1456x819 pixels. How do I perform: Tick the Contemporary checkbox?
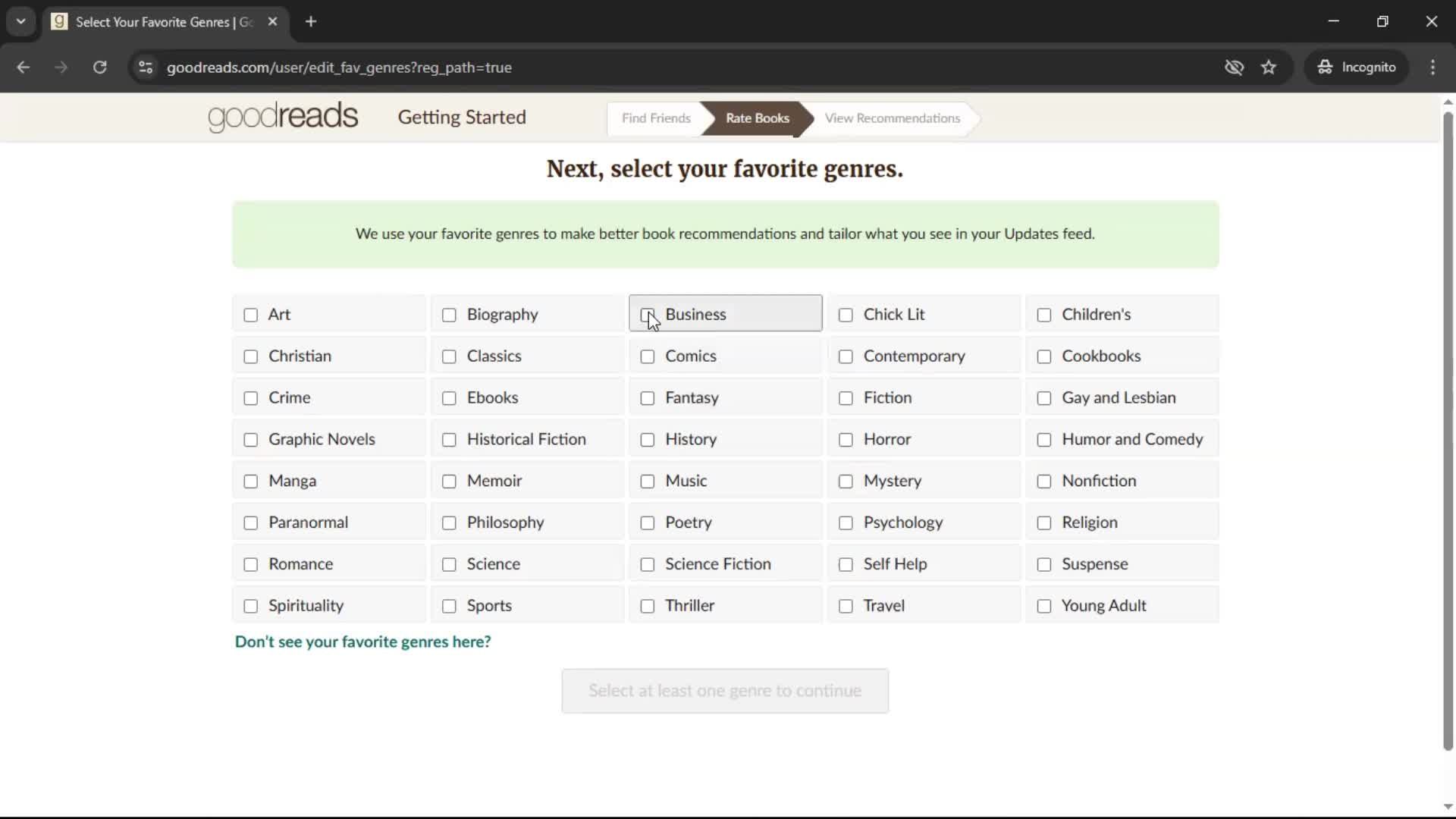point(846,356)
